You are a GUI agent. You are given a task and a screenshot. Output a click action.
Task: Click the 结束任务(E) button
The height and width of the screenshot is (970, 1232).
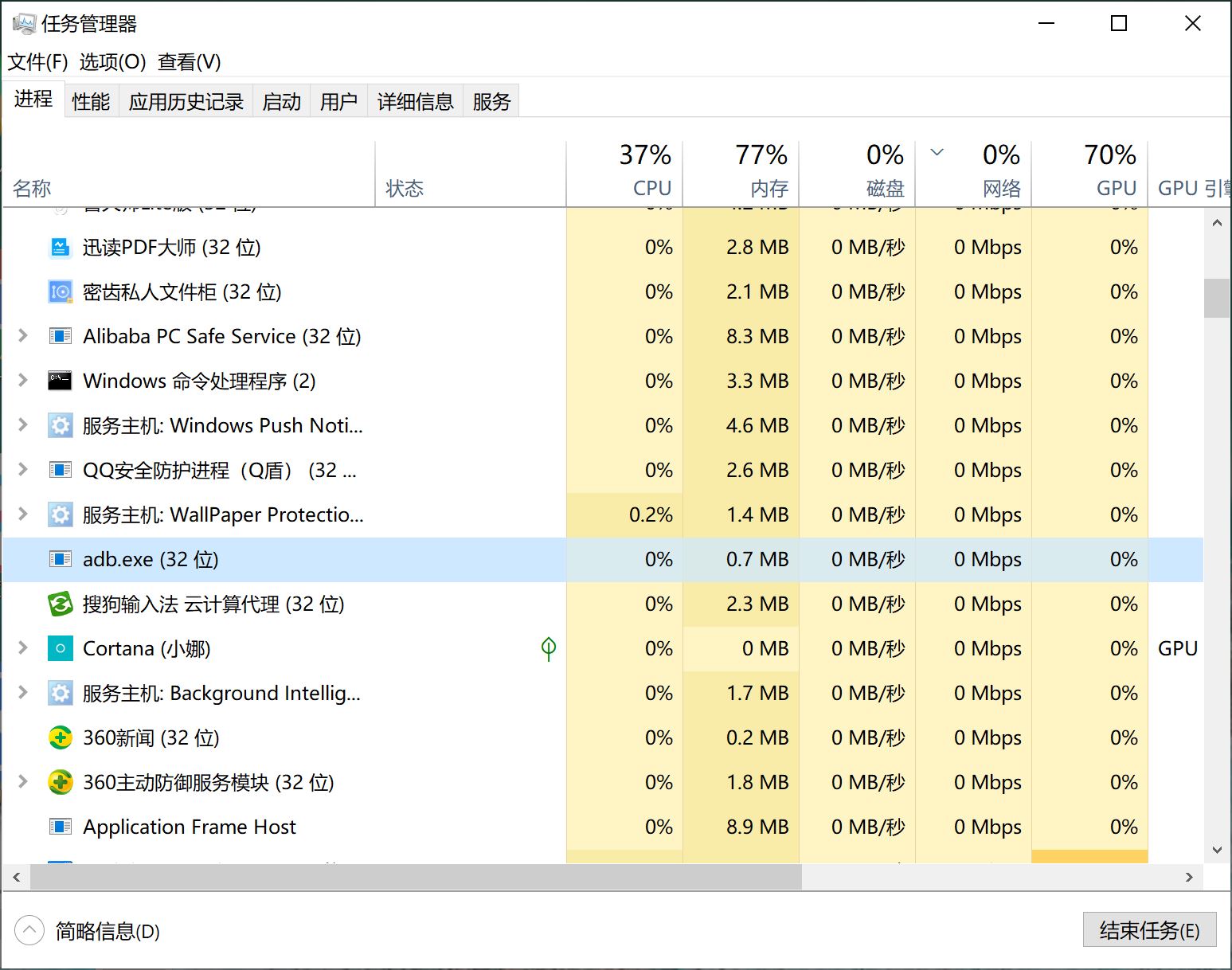(1149, 930)
